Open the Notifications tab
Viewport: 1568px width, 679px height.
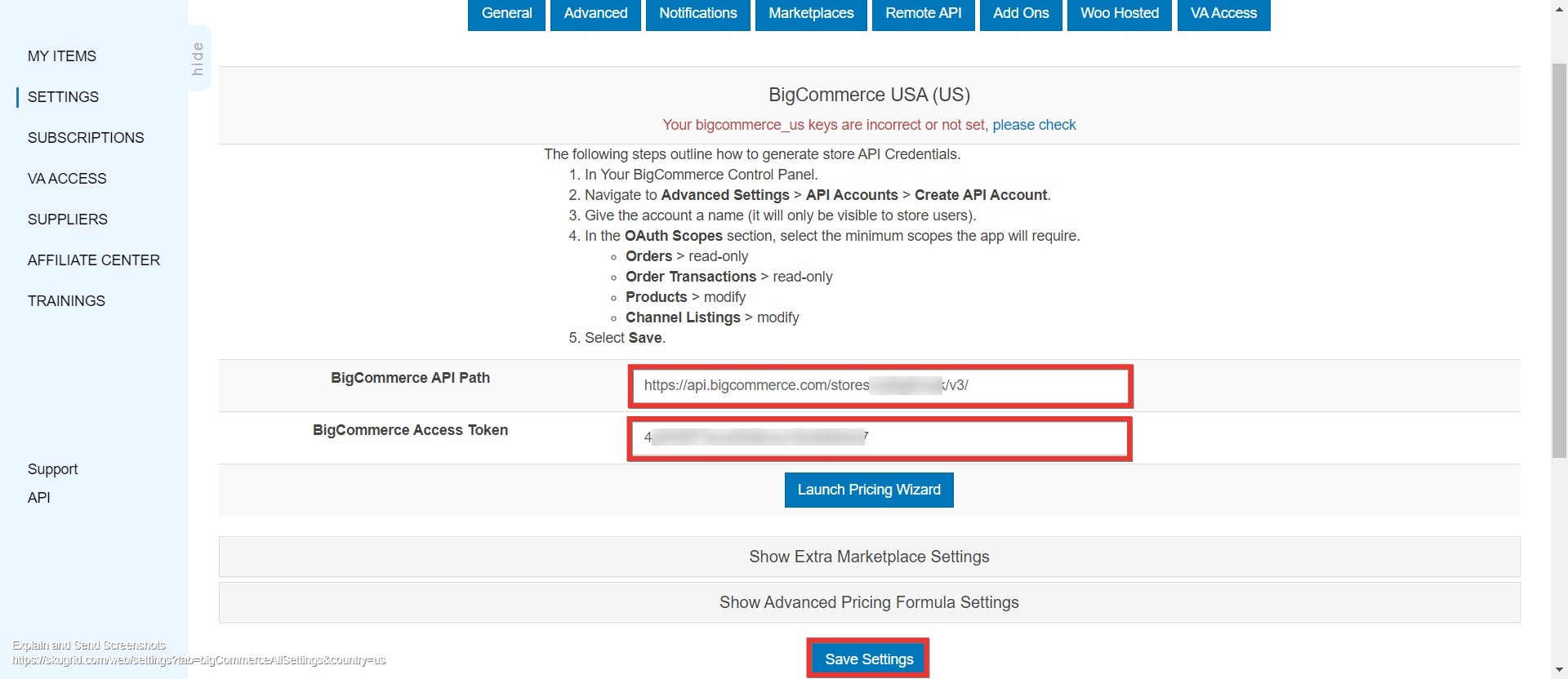point(697,14)
